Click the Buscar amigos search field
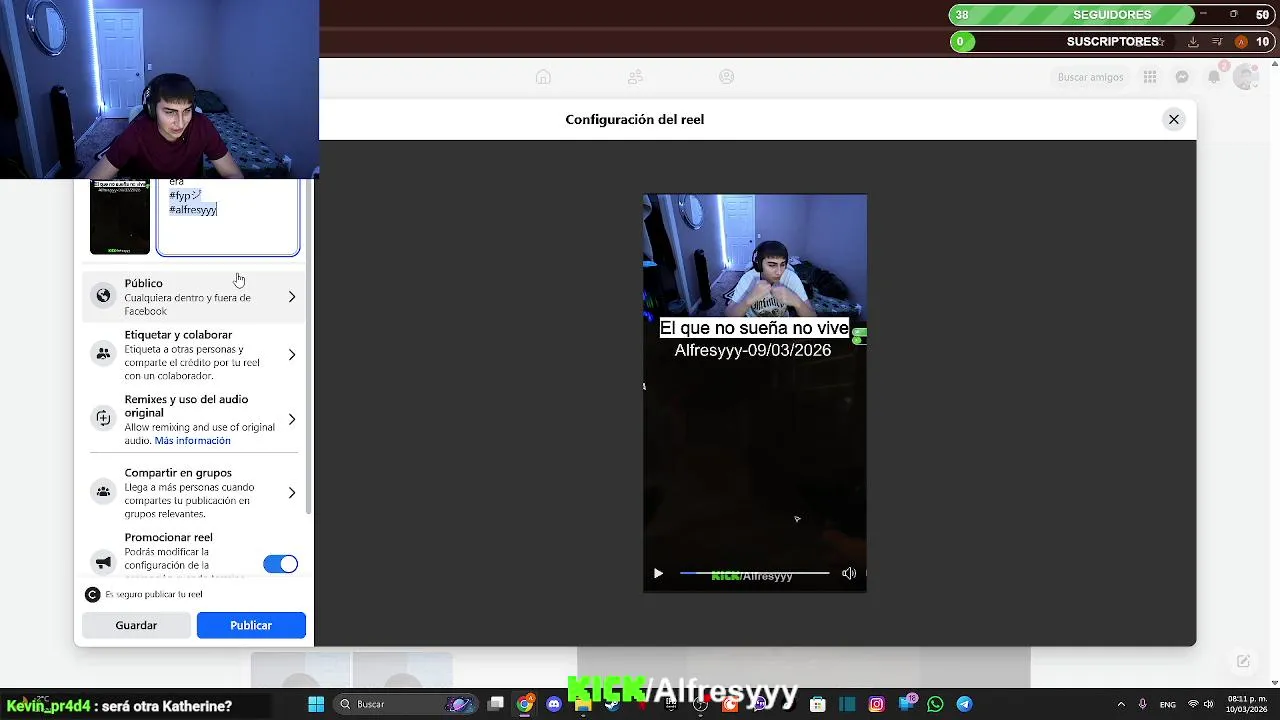 [x=1090, y=77]
